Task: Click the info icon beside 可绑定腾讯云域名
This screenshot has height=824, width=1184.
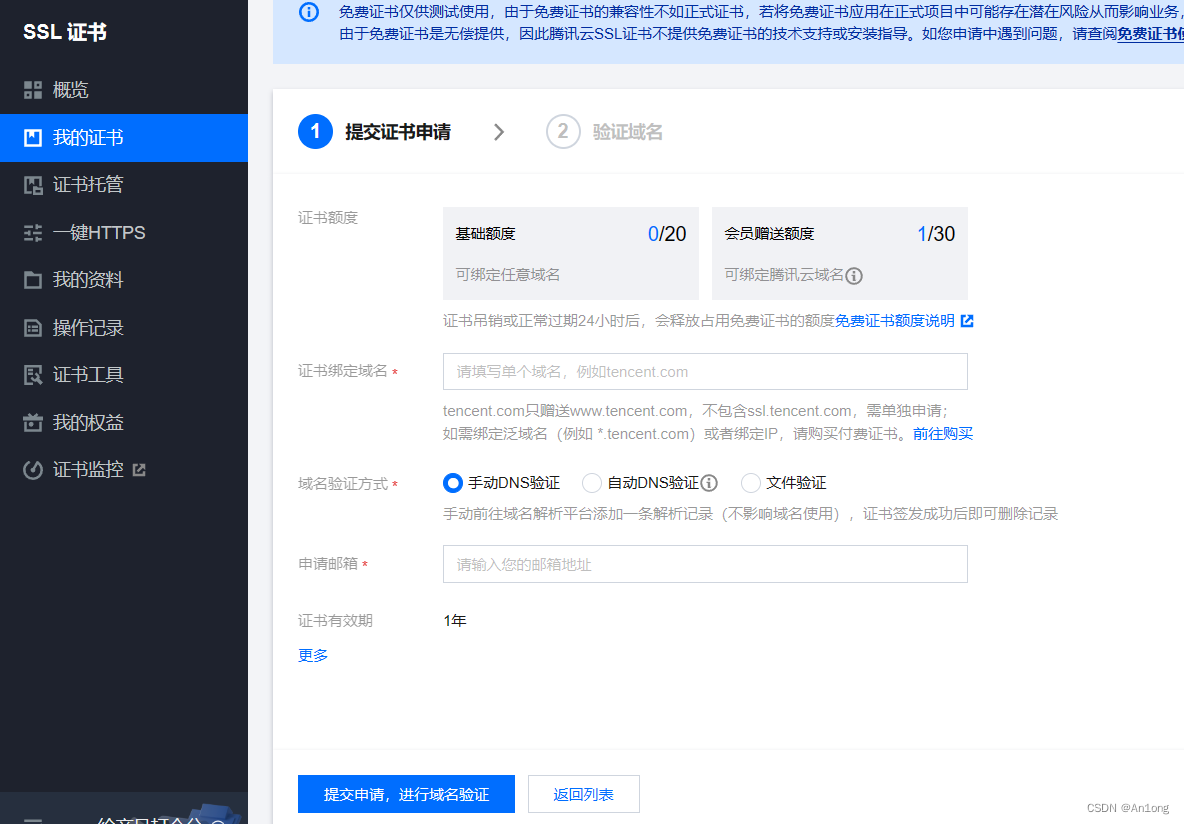Action: [853, 276]
